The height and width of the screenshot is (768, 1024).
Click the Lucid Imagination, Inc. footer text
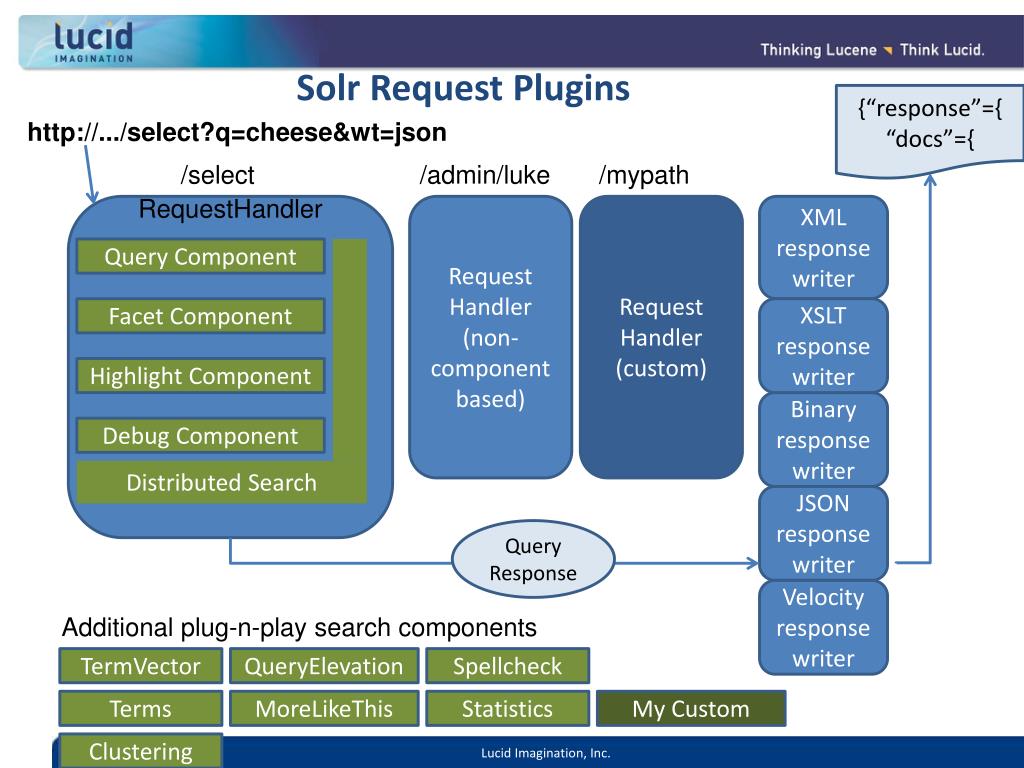[x=546, y=753]
